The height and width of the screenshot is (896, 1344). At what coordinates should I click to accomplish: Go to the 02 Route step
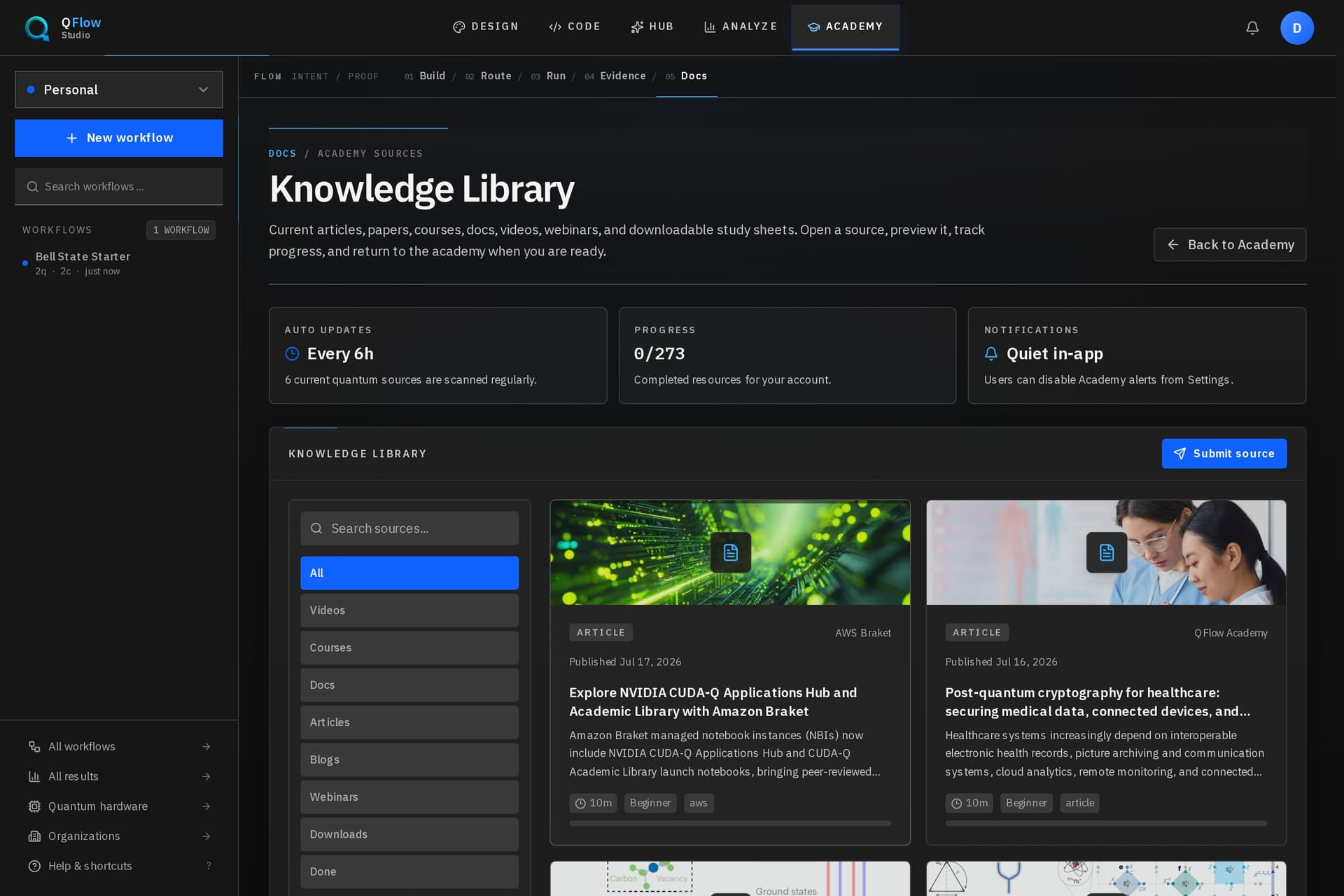[489, 76]
